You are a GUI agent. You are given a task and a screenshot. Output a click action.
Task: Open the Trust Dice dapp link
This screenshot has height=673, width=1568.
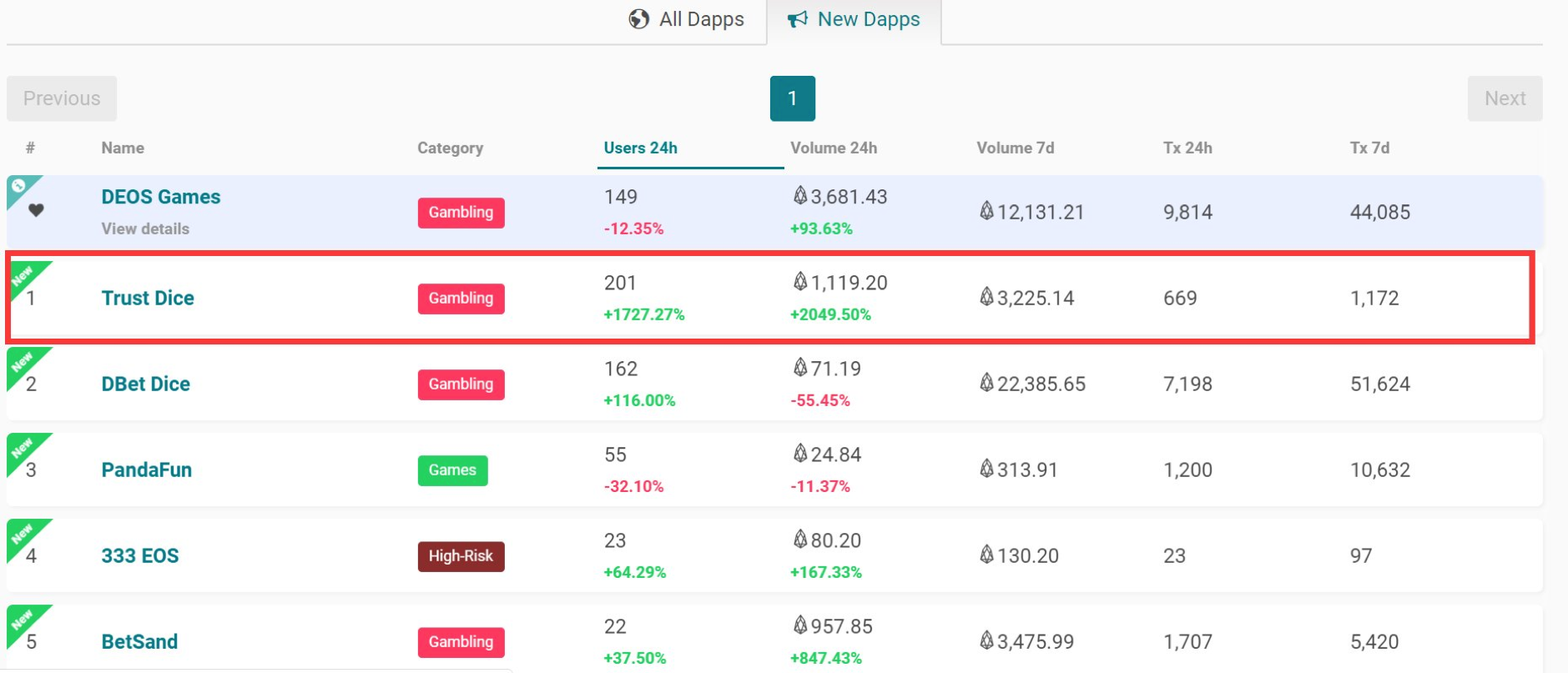click(148, 298)
